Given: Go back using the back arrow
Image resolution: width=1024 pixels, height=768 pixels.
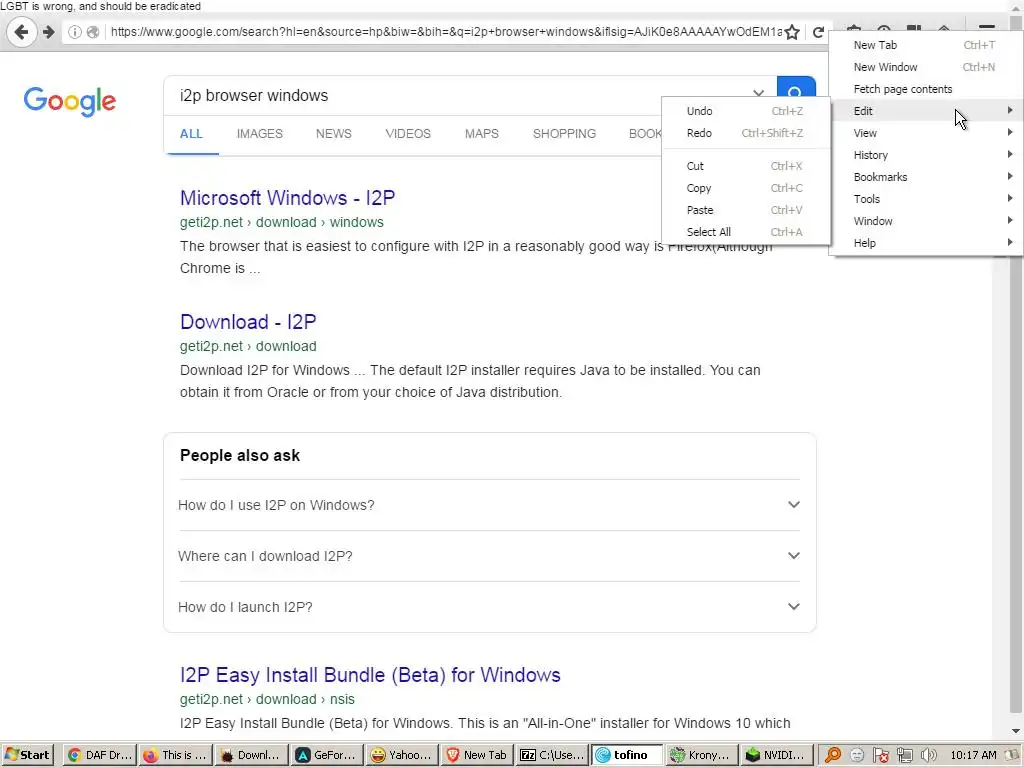Looking at the screenshot, I should click(x=21, y=31).
